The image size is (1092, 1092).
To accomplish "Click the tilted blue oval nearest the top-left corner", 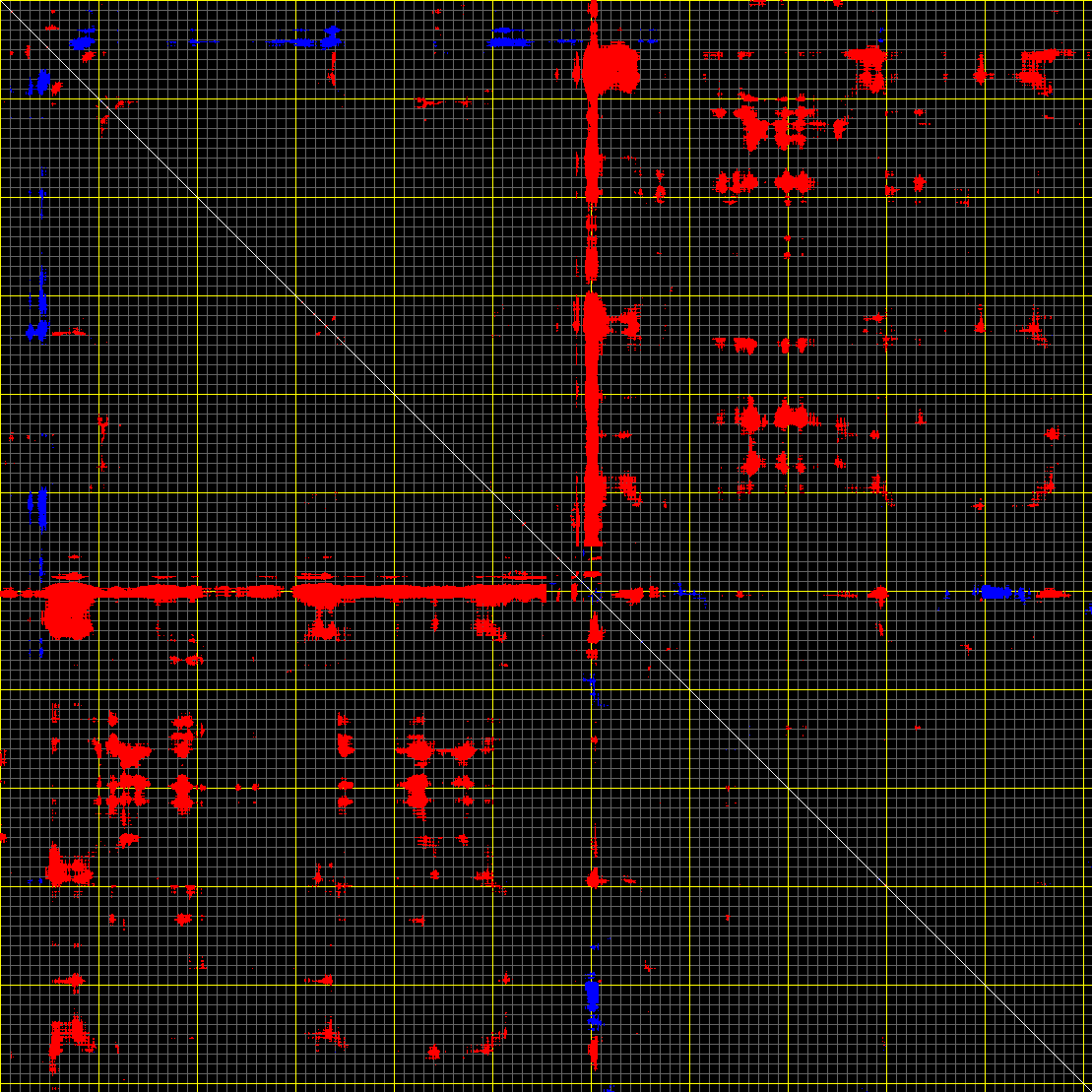I will pos(42,81).
